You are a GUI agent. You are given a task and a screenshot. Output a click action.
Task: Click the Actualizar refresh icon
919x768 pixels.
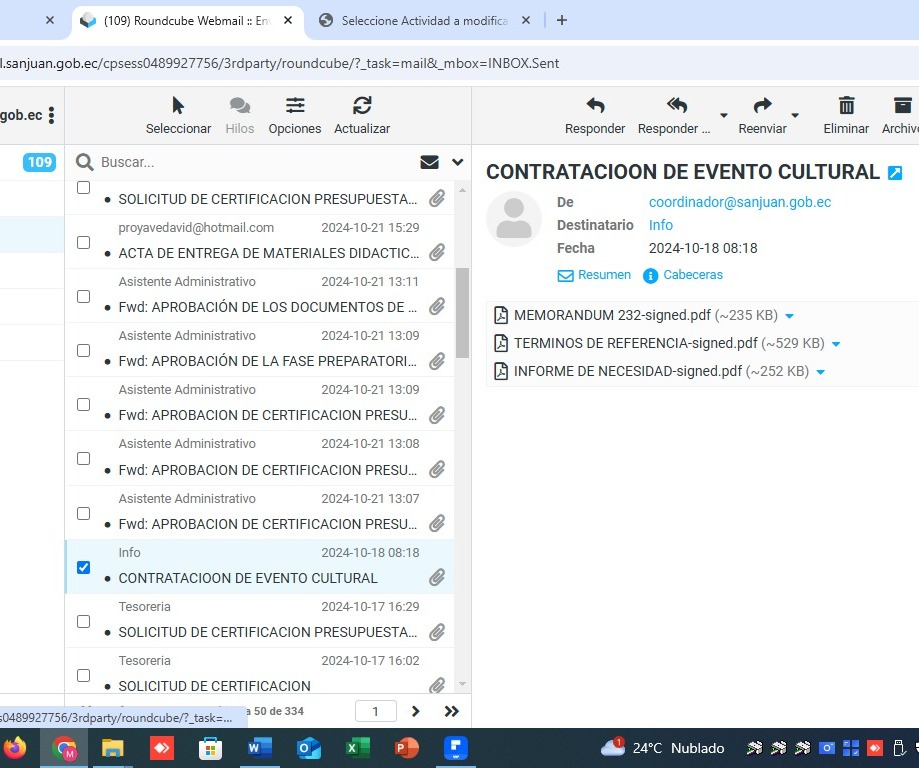(362, 106)
